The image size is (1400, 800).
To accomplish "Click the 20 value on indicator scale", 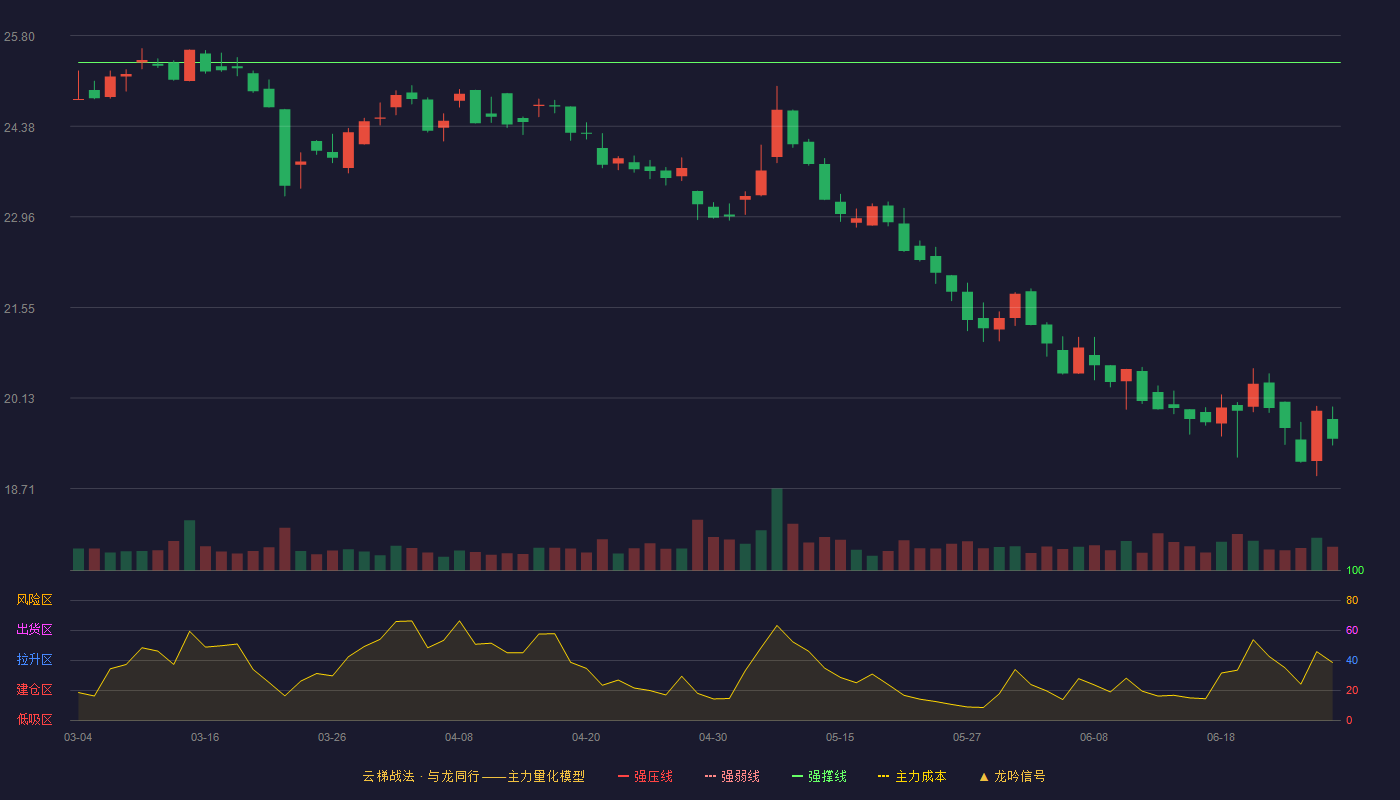I will pos(1352,690).
